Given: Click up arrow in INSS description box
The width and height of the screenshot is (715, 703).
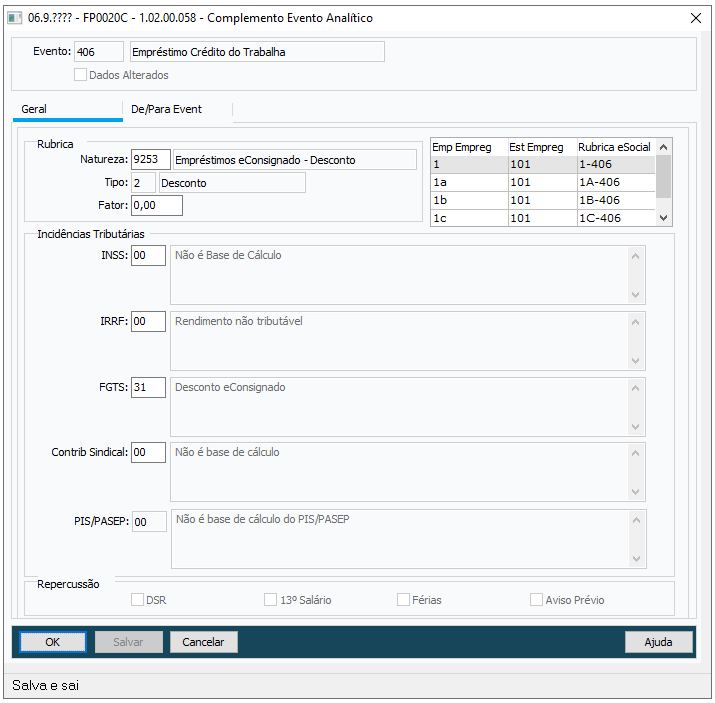Looking at the screenshot, I should [636, 256].
